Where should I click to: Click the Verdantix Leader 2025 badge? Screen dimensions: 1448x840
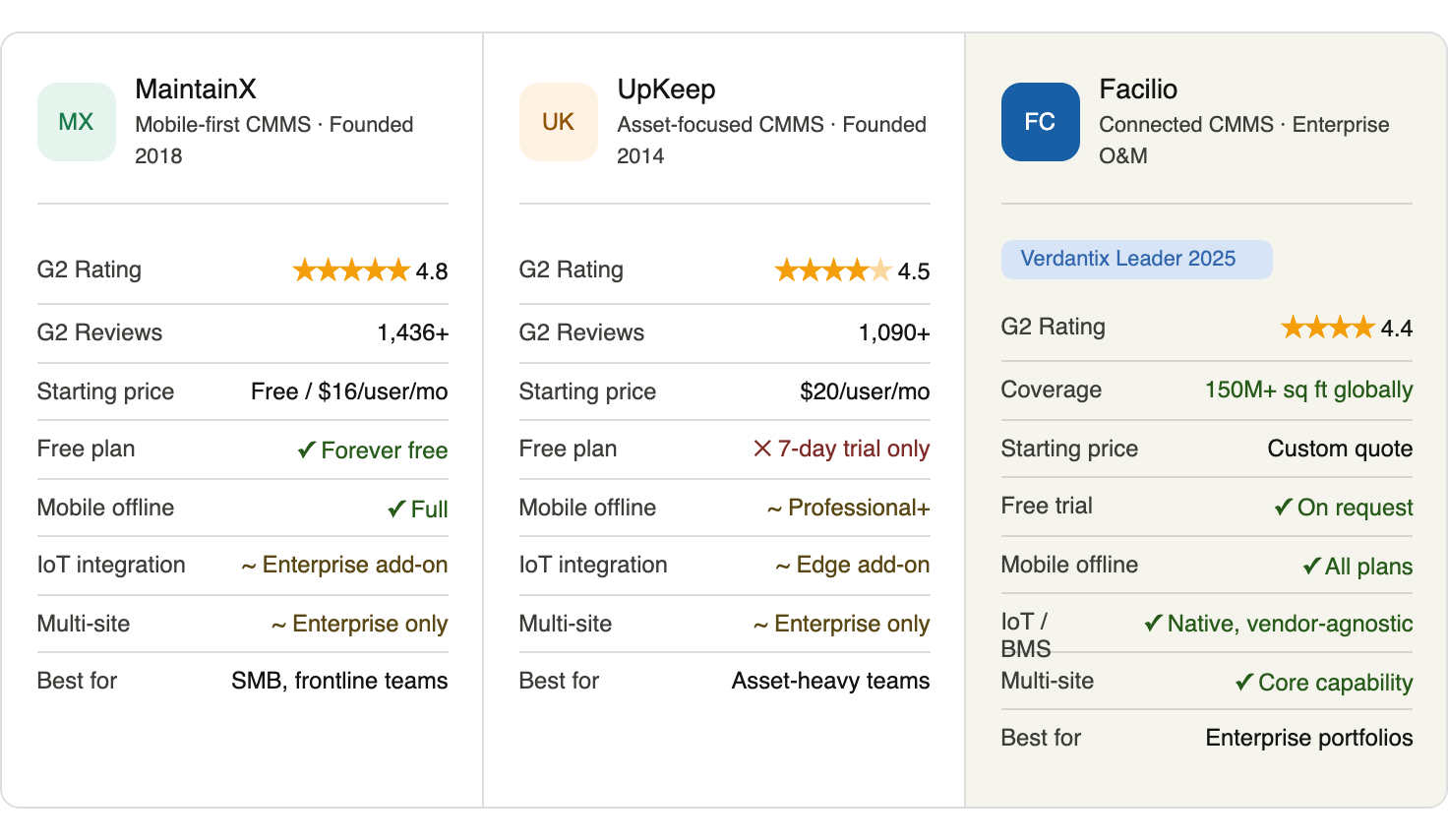point(1136,259)
